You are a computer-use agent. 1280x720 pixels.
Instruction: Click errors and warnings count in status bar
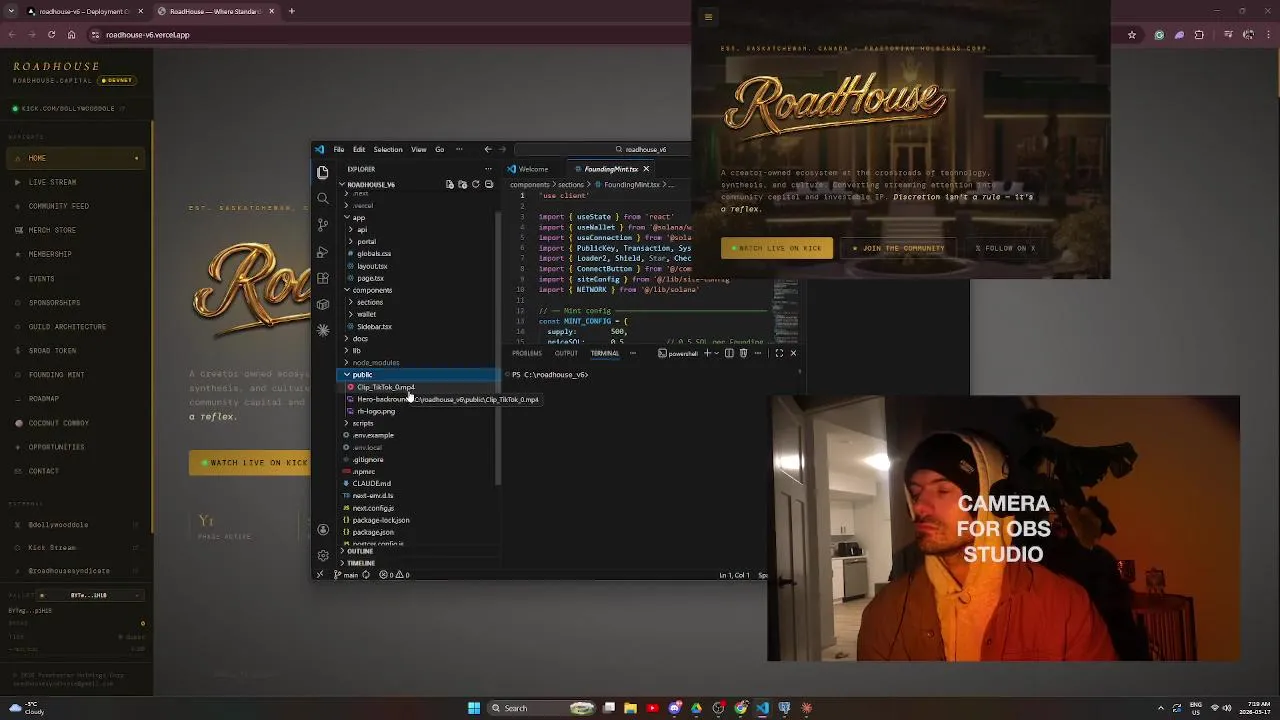(x=395, y=575)
